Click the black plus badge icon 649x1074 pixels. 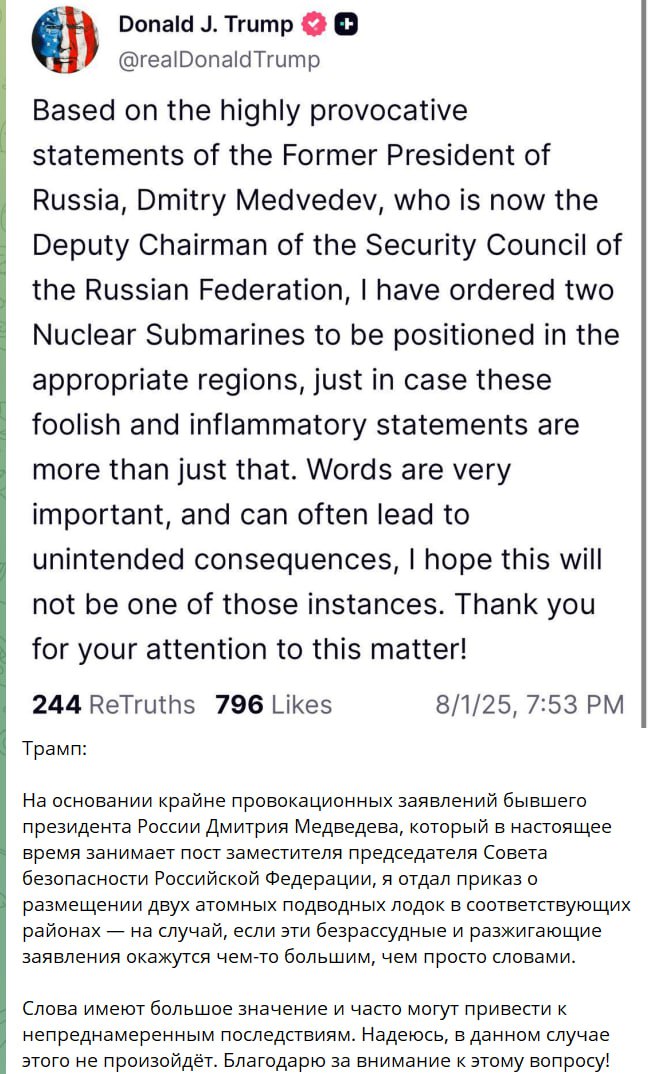(346, 25)
